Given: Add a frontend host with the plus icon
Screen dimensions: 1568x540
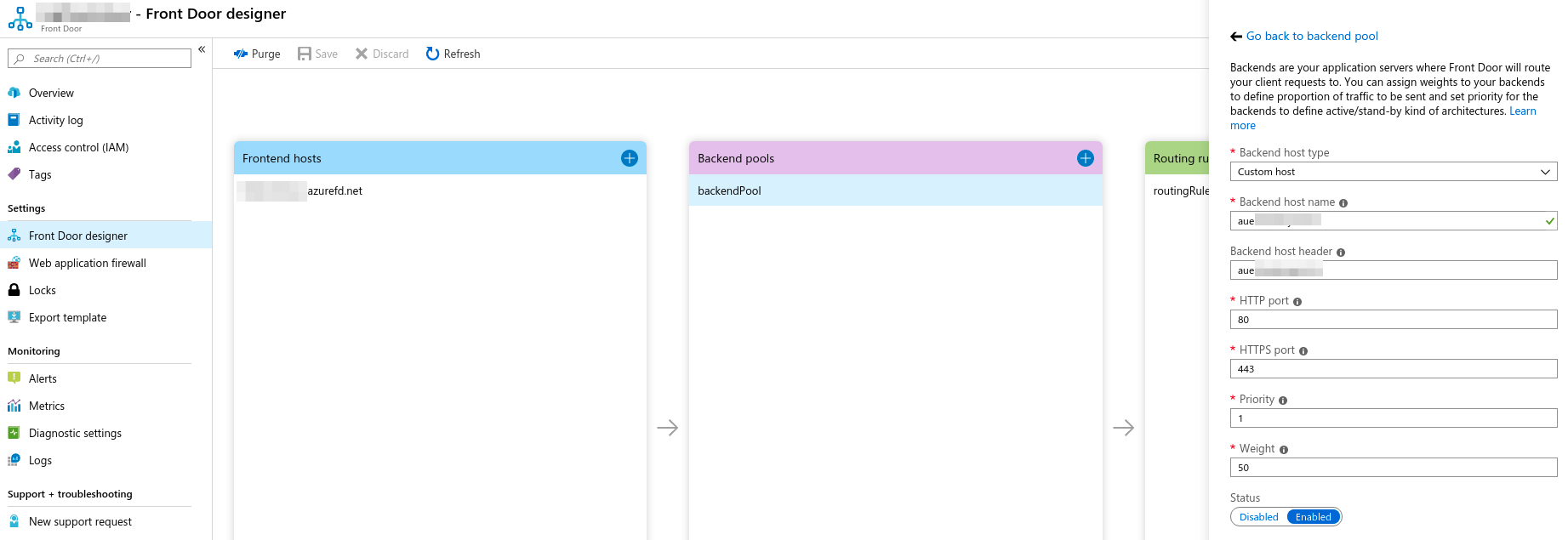Looking at the screenshot, I should pos(630,158).
